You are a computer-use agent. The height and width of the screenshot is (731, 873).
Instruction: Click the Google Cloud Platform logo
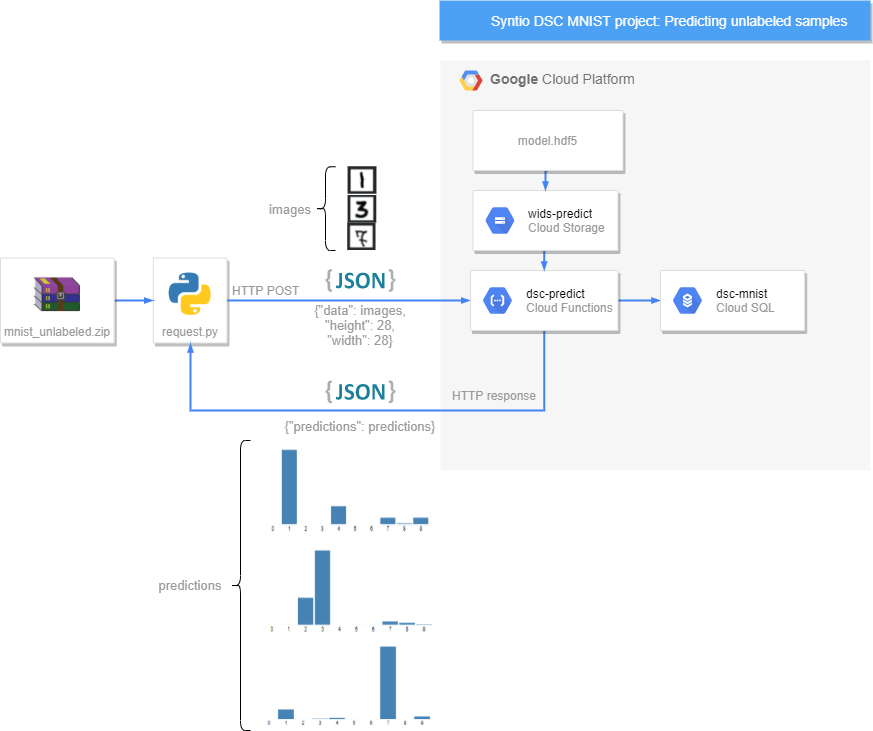coord(471,80)
